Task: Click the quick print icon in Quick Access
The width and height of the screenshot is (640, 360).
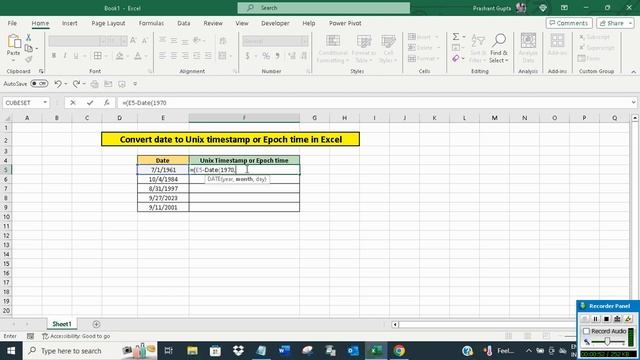Action: (94, 84)
